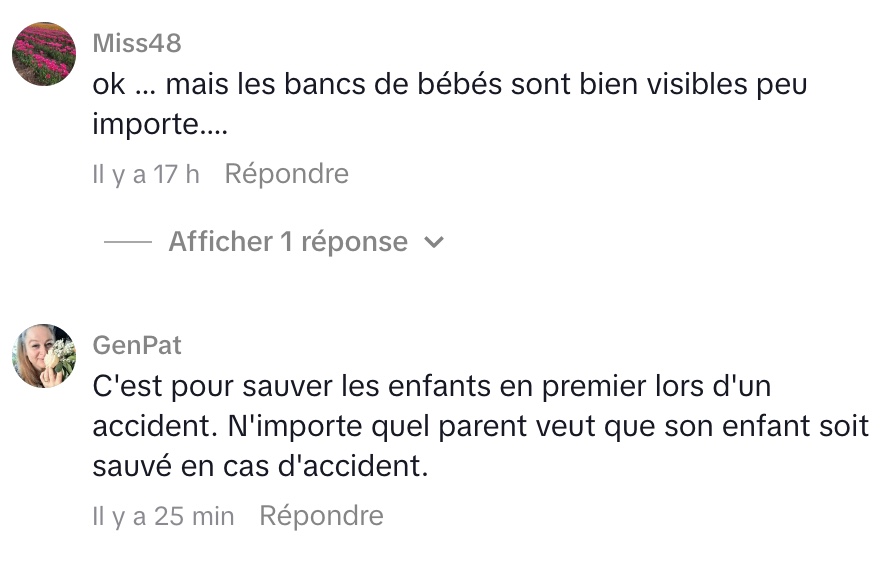894x568 pixels.
Task: Click the "Afficher 1 réponse" link
Action: 288,242
